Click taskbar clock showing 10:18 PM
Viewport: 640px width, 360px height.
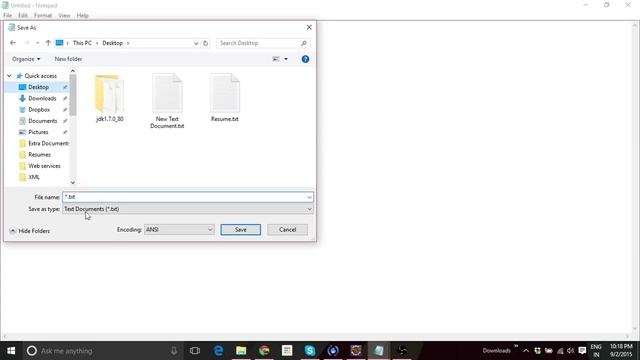(x=621, y=351)
